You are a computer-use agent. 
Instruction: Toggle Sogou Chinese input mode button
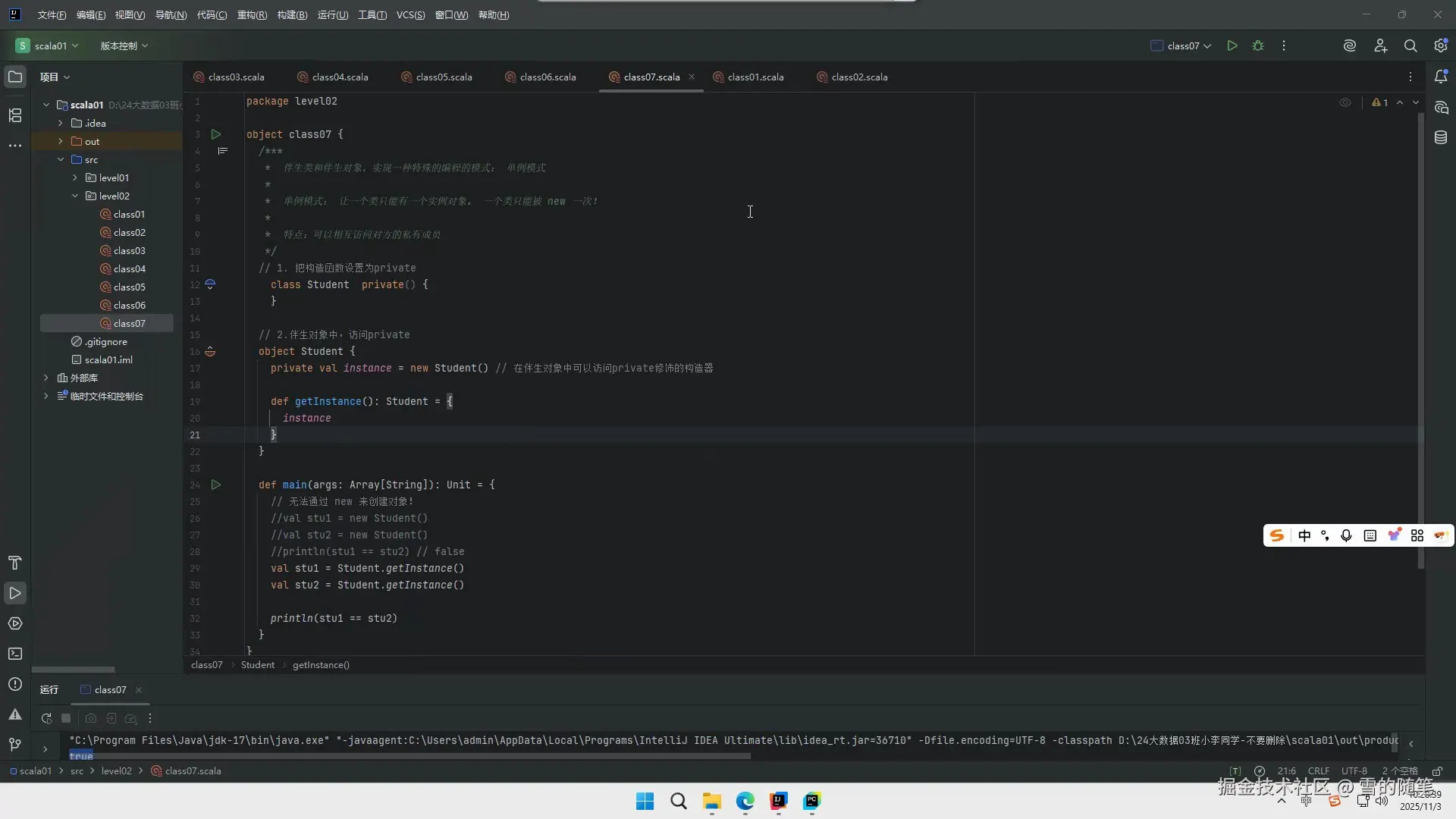tap(1304, 535)
